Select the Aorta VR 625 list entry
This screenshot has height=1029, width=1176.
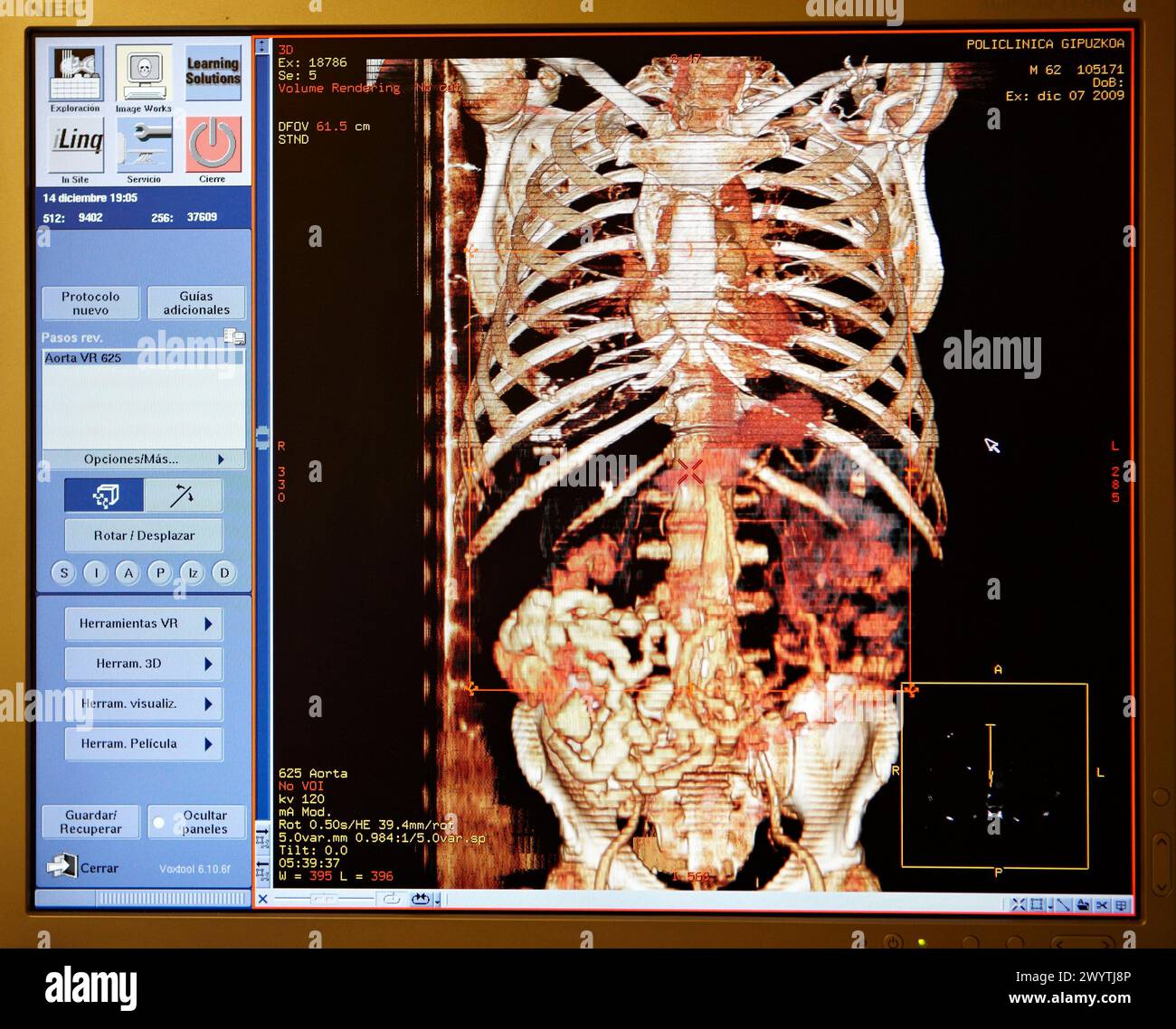[143, 358]
